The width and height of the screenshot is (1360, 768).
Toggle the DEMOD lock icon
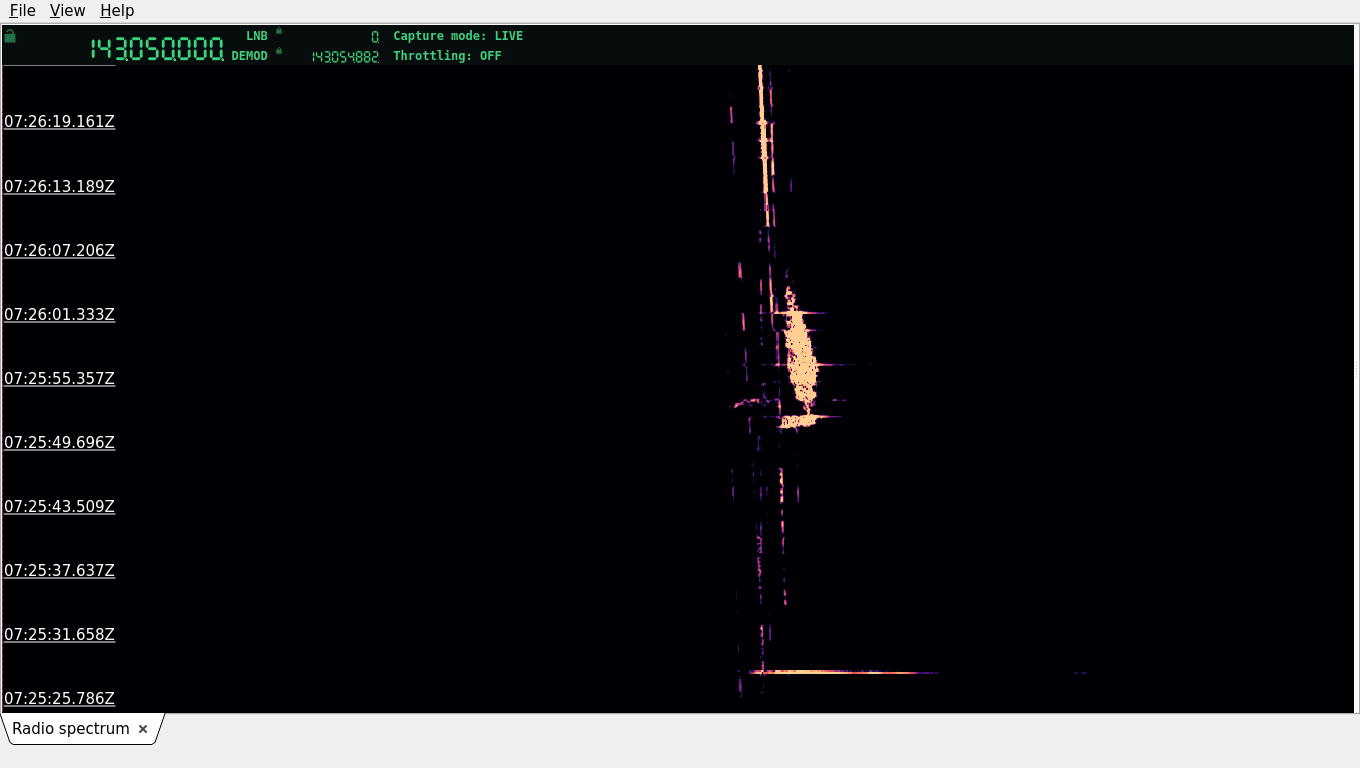279,51
